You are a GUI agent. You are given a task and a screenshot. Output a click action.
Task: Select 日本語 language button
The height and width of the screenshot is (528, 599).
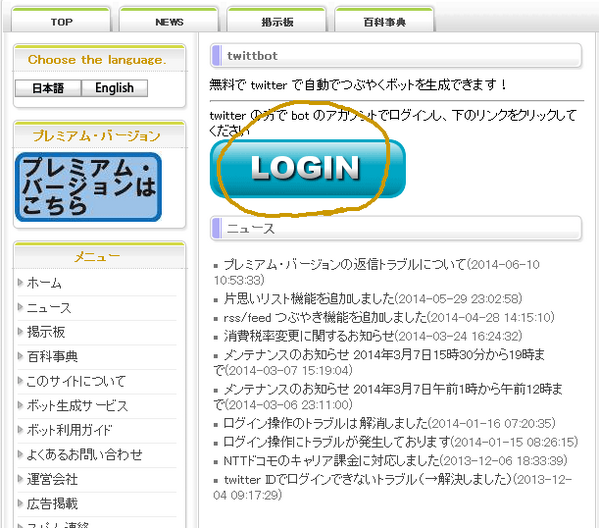48,88
